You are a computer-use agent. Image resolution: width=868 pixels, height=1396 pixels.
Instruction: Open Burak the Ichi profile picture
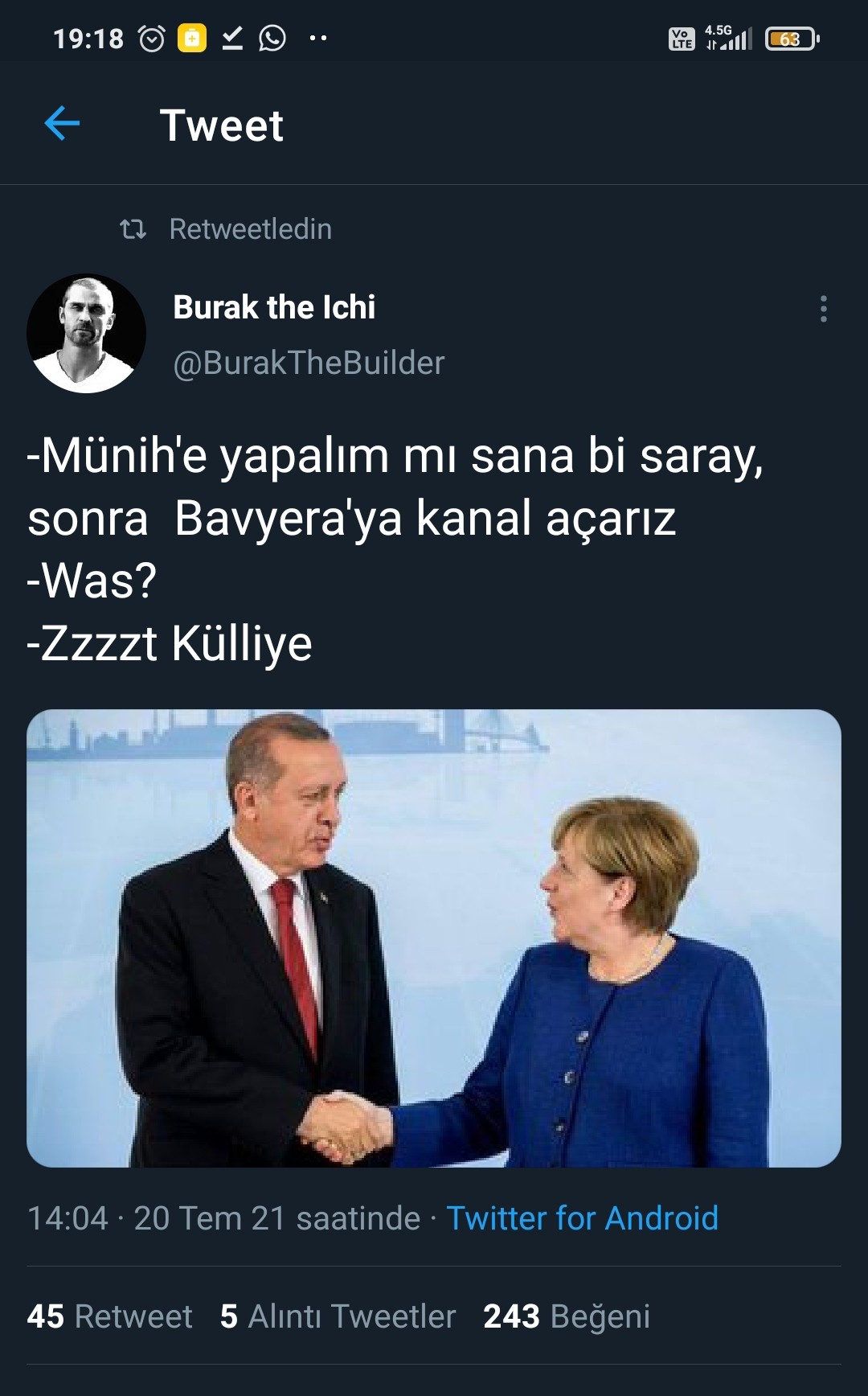[87, 334]
